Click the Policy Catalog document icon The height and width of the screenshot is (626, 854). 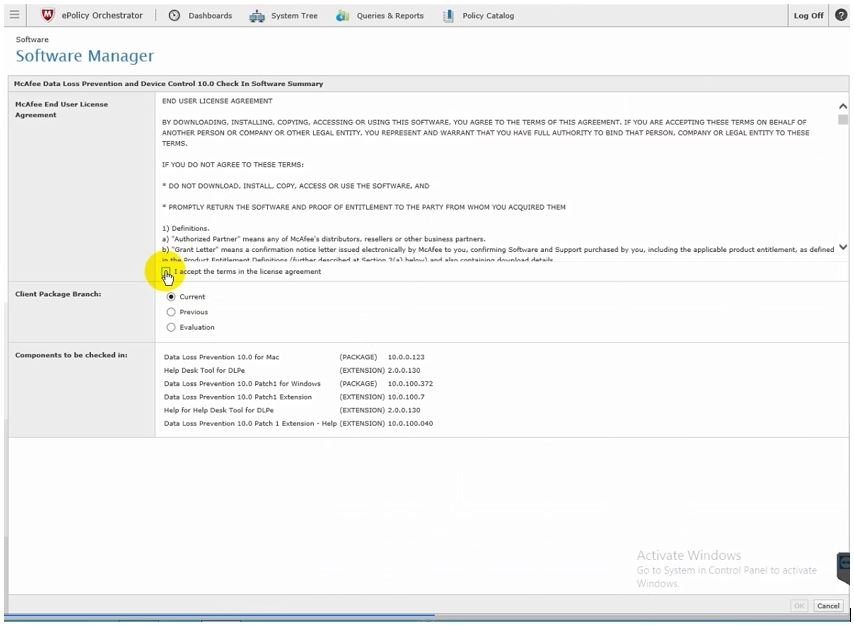(448, 15)
